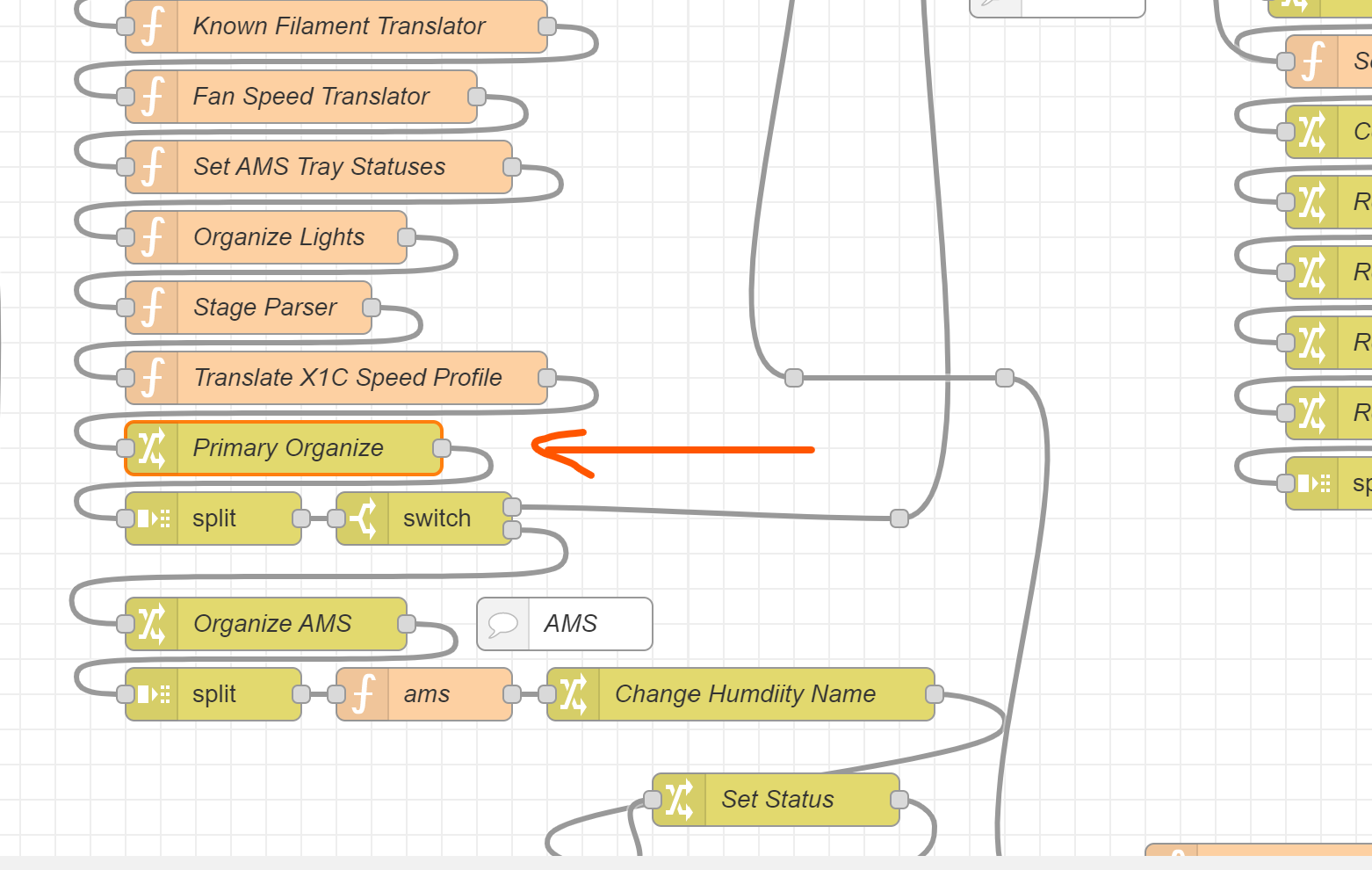Select the Translate X1C Speed Profile label

pyautogui.click(x=348, y=378)
